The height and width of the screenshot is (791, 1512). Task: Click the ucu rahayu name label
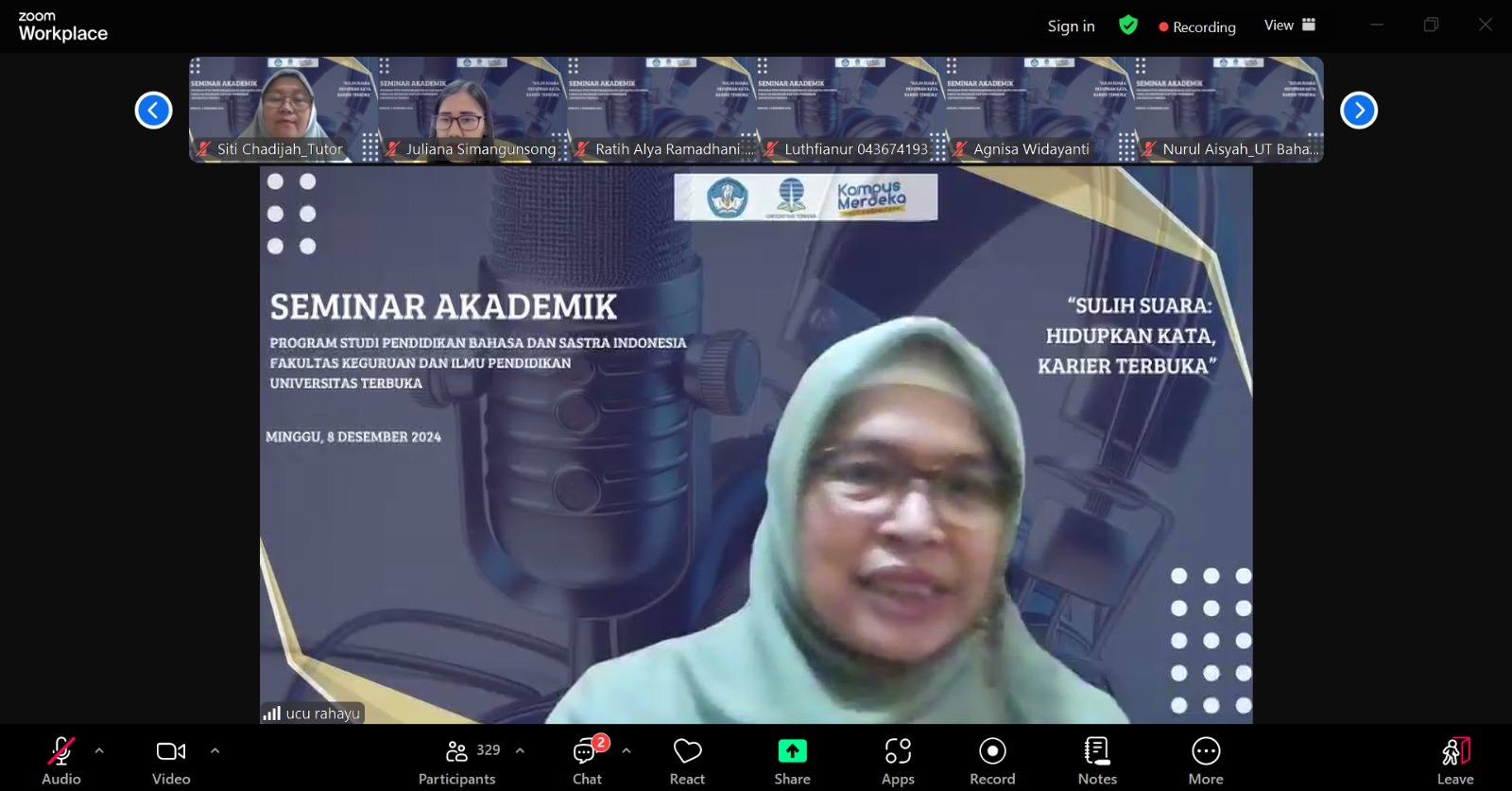click(322, 714)
